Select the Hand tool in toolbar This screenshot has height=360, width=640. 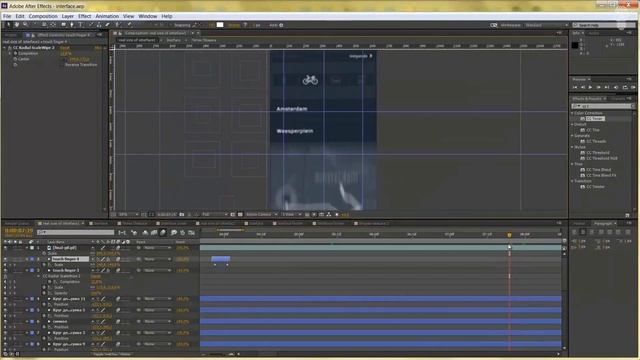point(17,25)
